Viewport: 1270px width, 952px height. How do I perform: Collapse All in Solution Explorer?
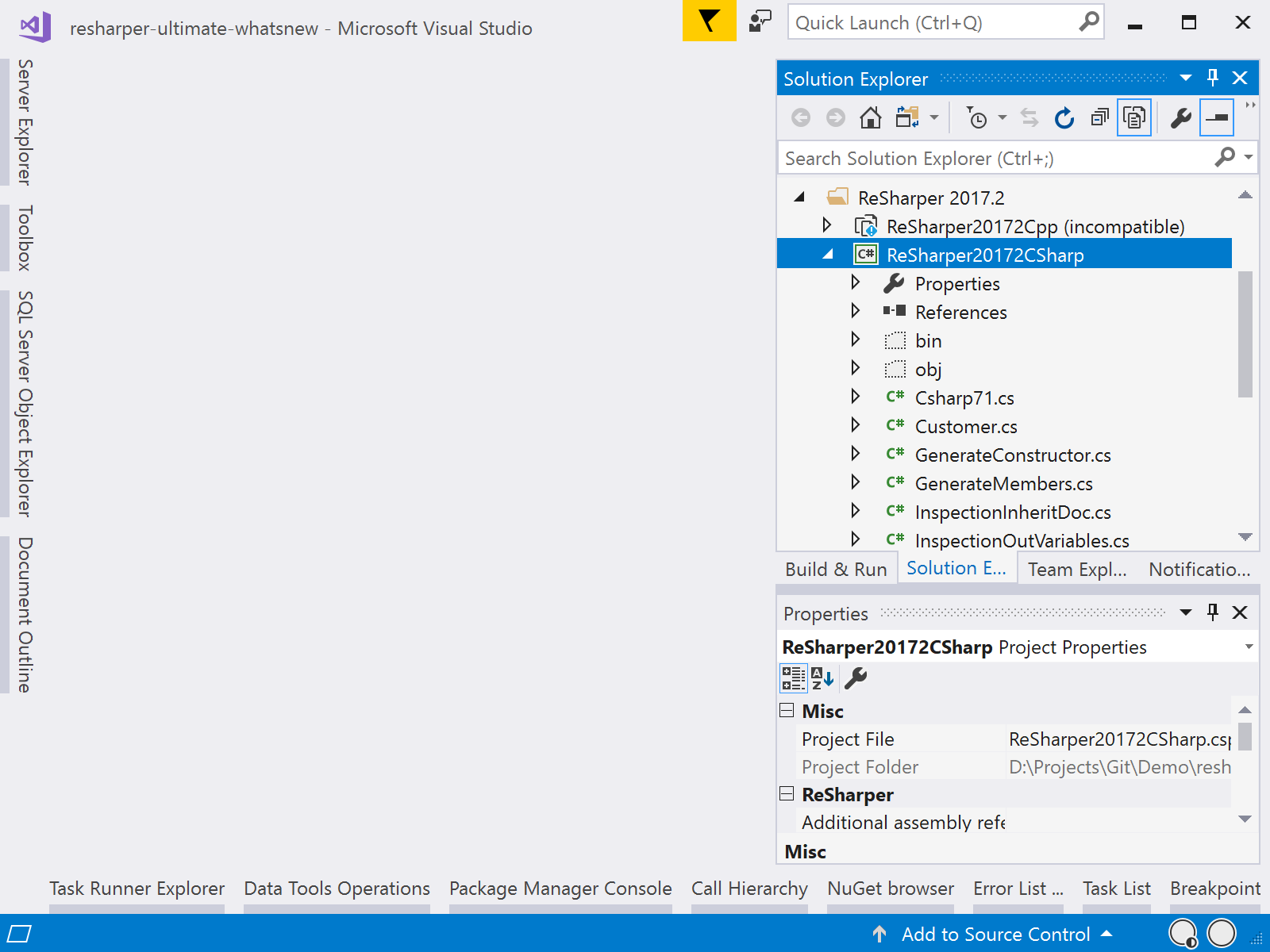1099,118
